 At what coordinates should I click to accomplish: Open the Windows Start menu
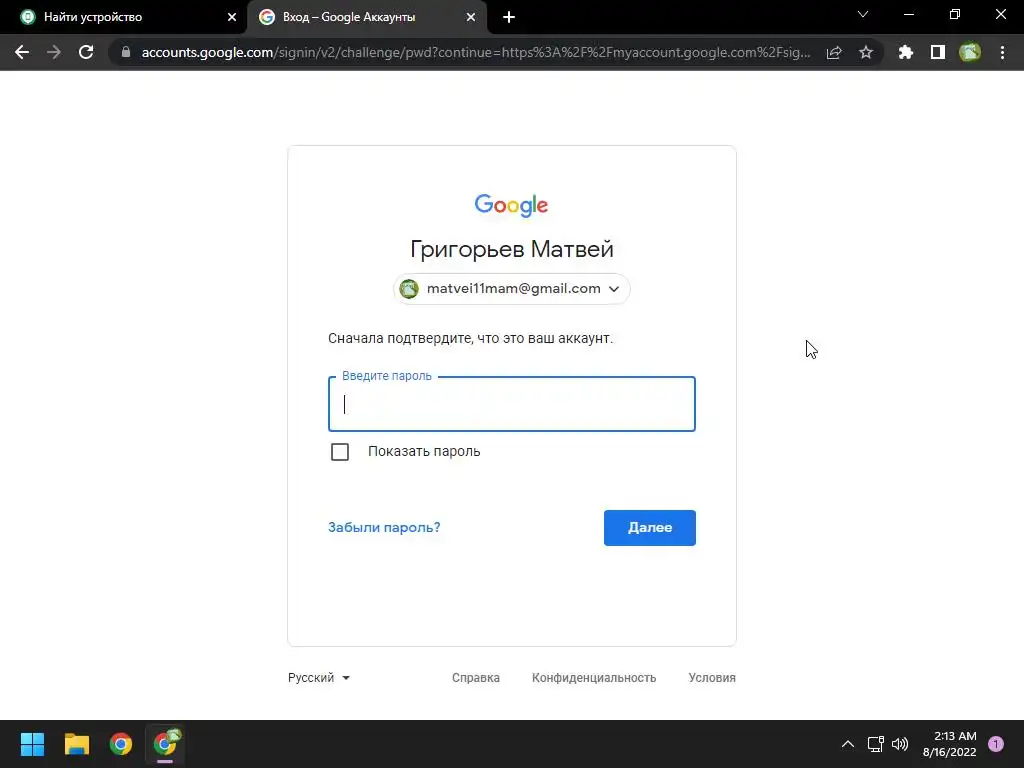(32, 744)
